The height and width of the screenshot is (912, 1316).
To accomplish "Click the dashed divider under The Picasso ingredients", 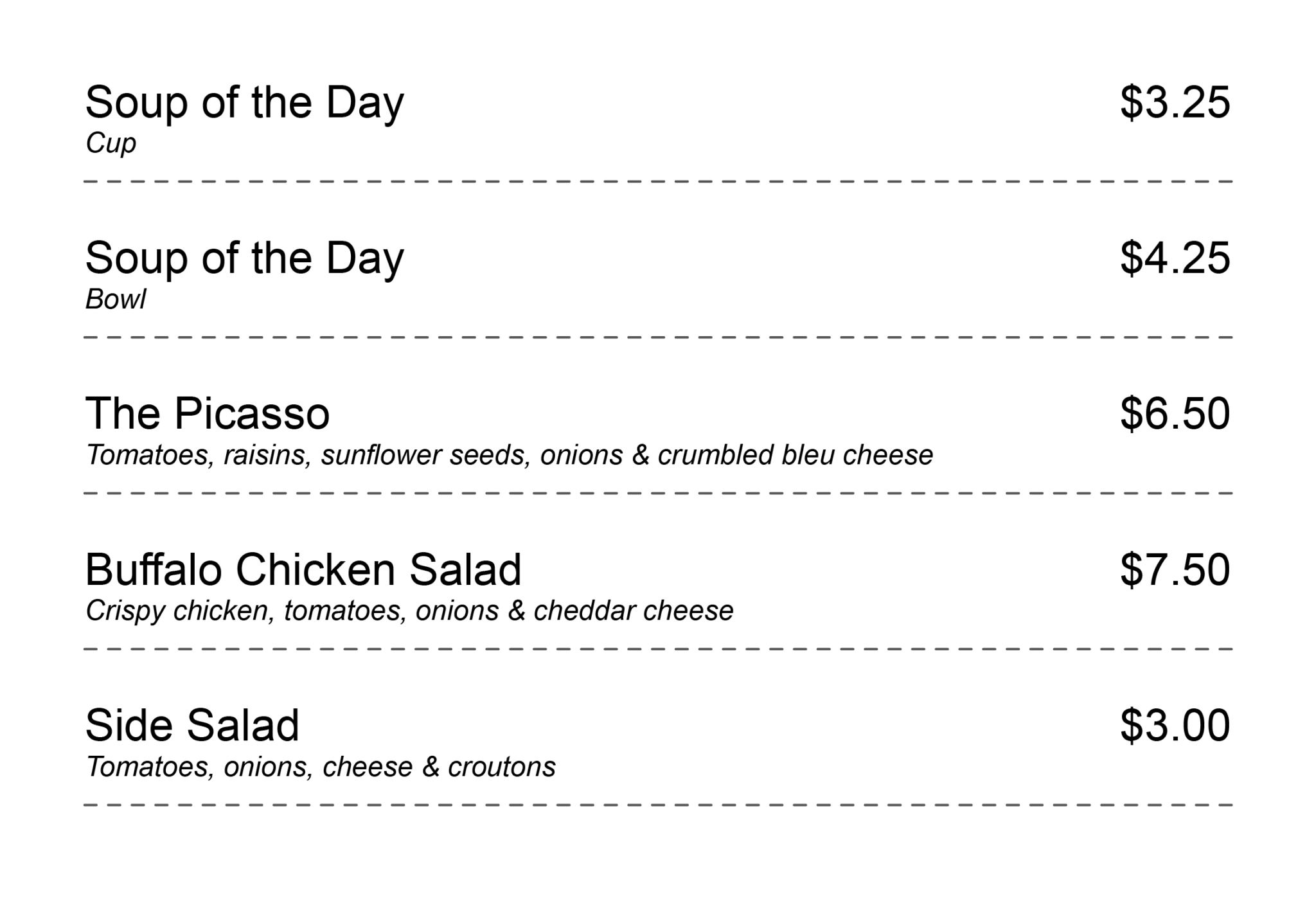I will click(658, 494).
